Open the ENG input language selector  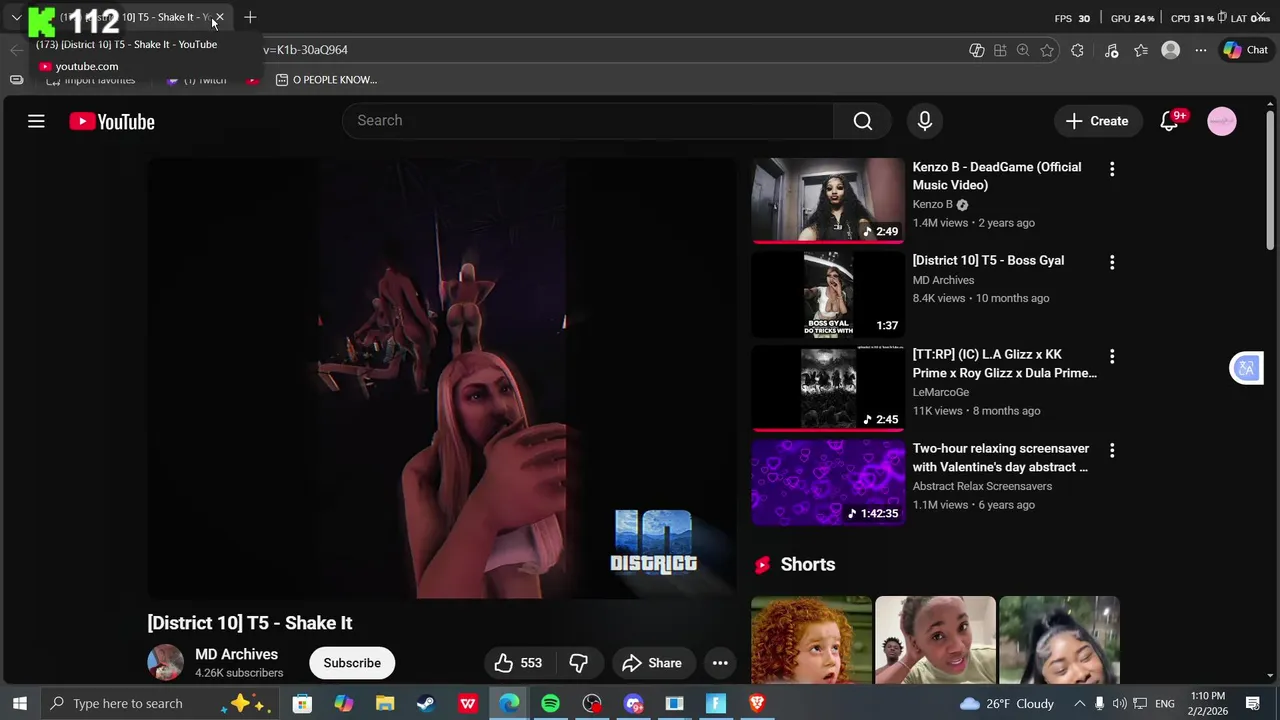pyautogui.click(x=1165, y=704)
